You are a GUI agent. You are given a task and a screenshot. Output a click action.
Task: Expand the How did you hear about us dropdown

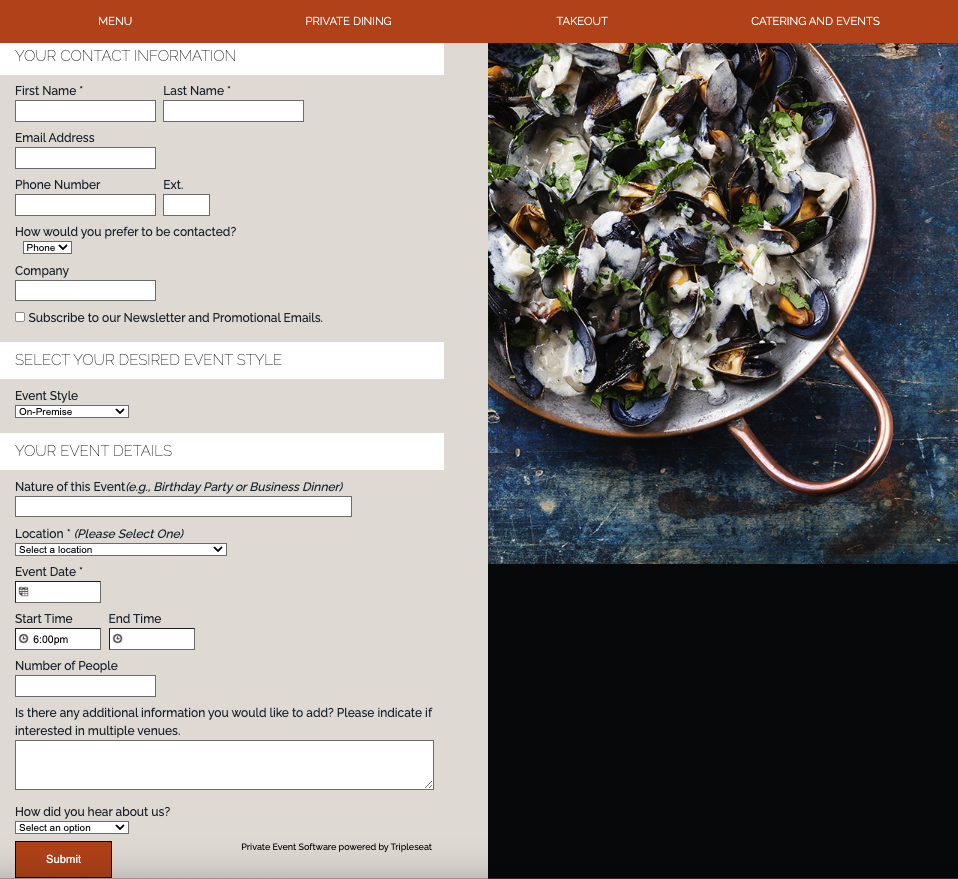pyautogui.click(x=71, y=827)
